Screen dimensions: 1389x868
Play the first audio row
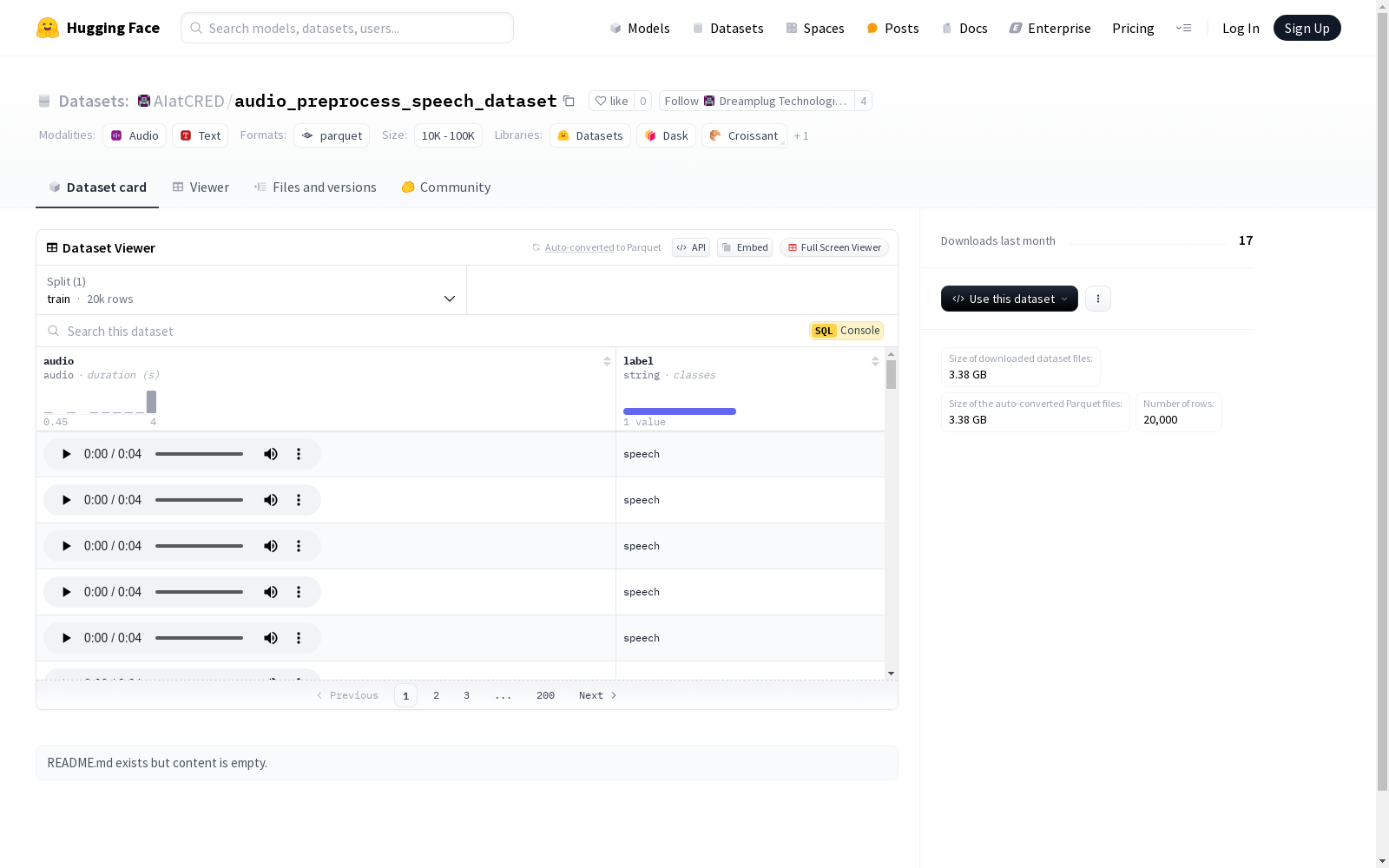pos(66,454)
